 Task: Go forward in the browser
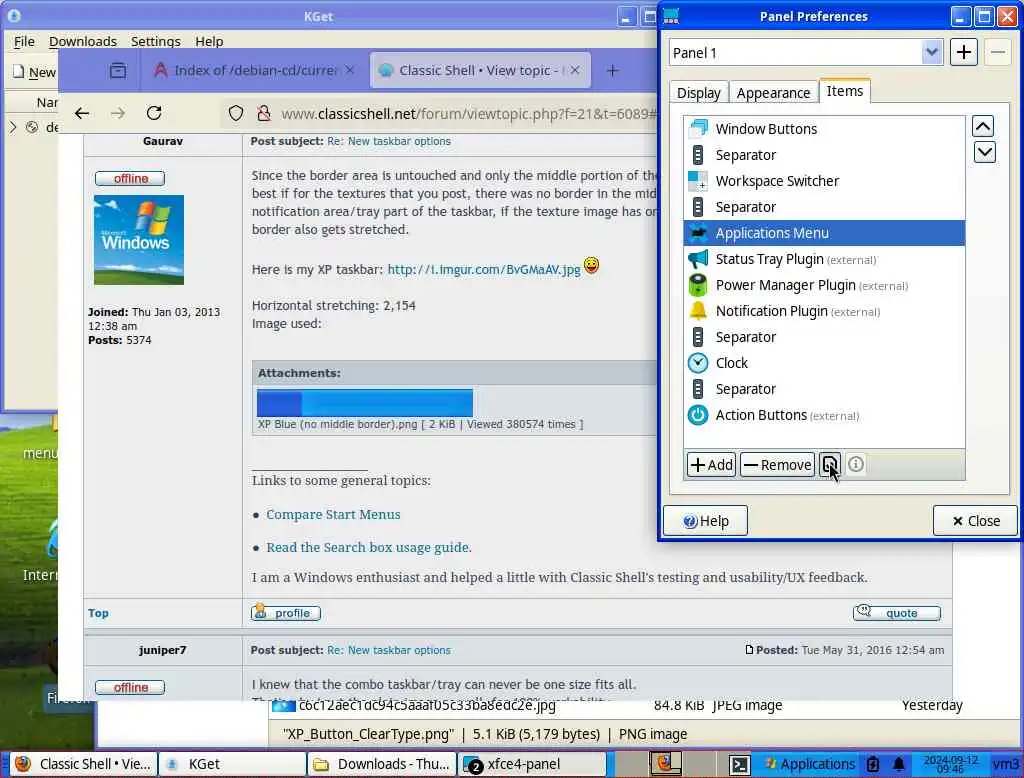pos(118,114)
